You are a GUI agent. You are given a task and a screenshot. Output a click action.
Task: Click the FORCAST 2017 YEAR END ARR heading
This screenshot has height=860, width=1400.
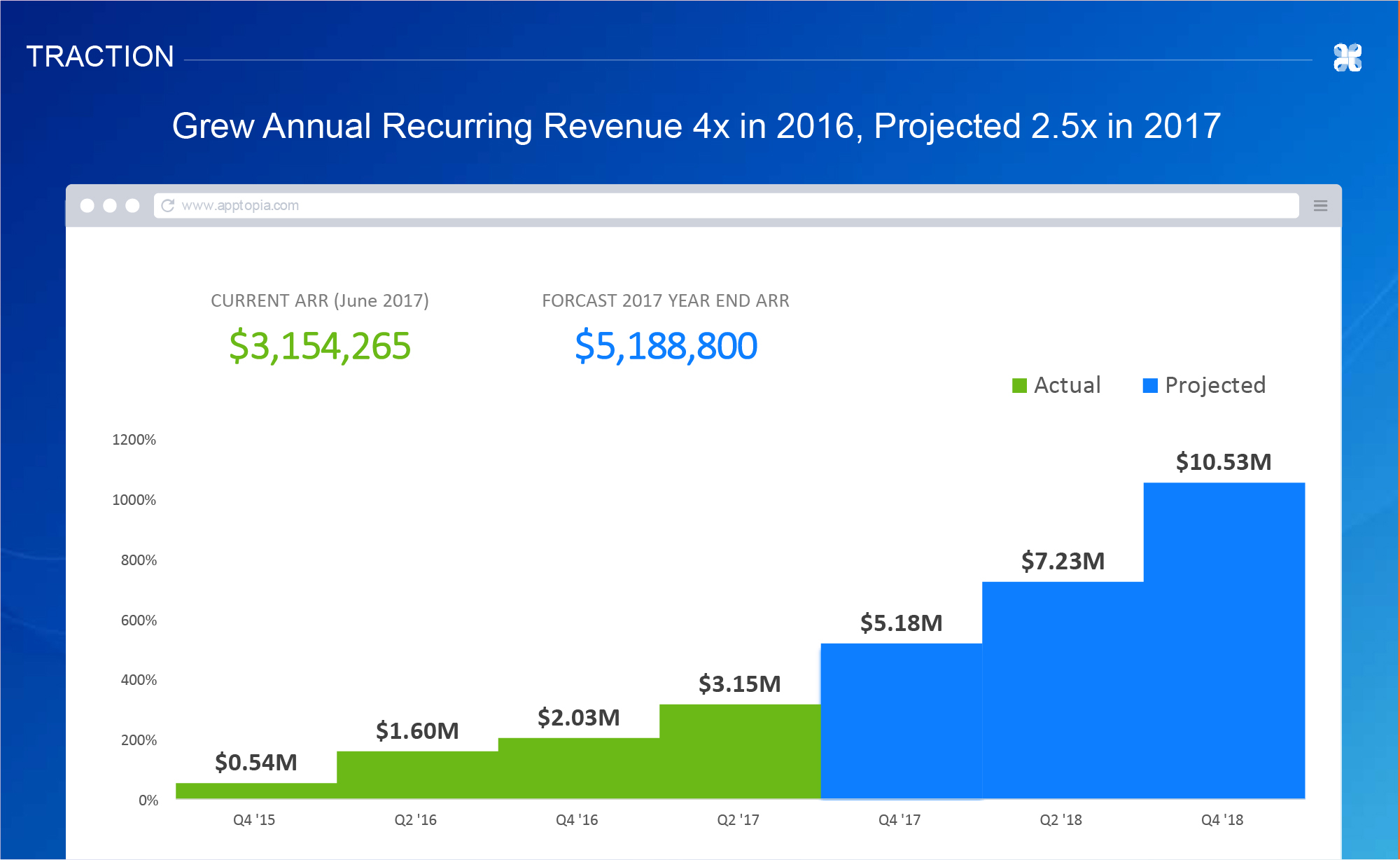tap(666, 300)
